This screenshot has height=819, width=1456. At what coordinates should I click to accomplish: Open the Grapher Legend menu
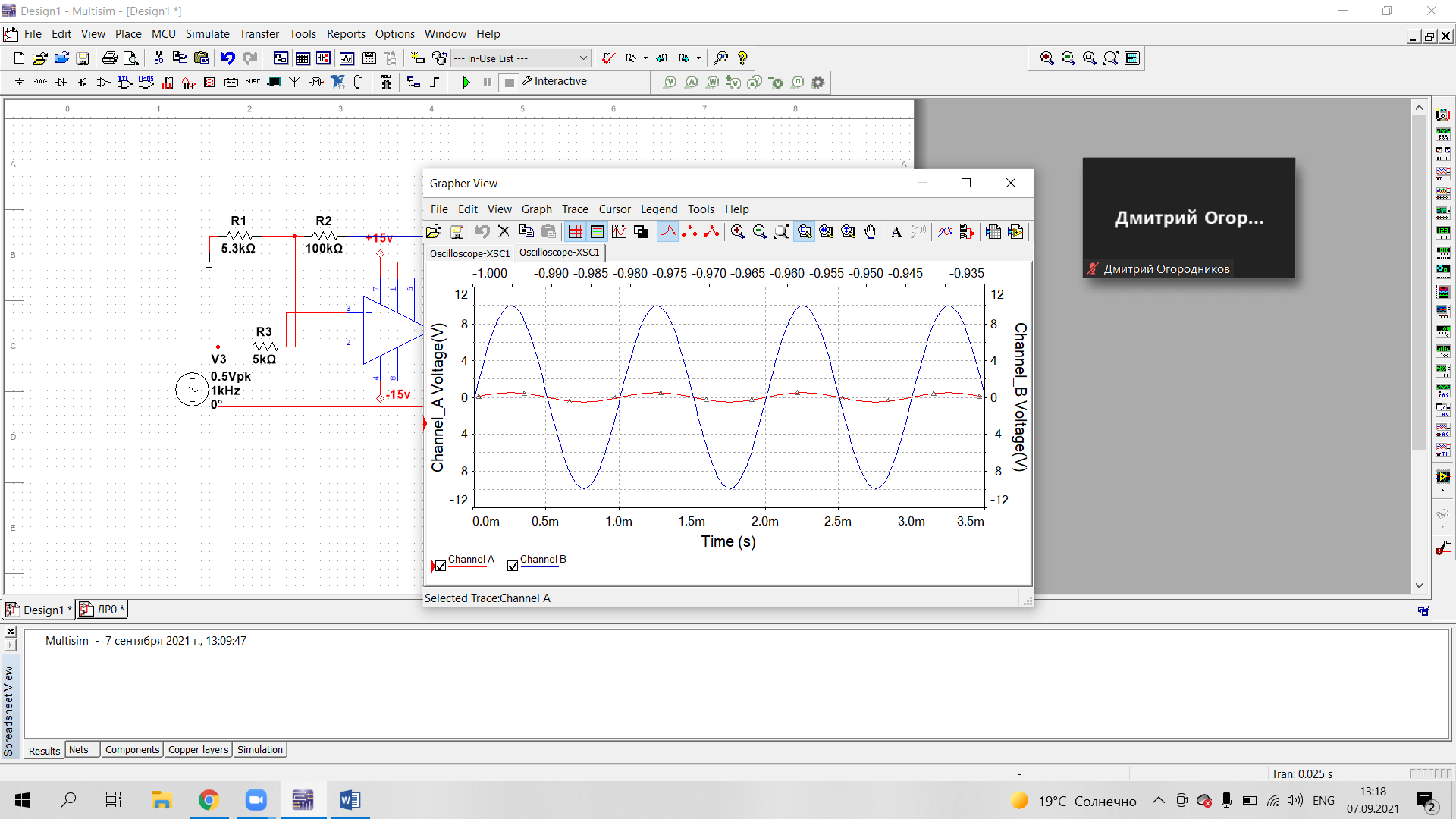point(659,209)
